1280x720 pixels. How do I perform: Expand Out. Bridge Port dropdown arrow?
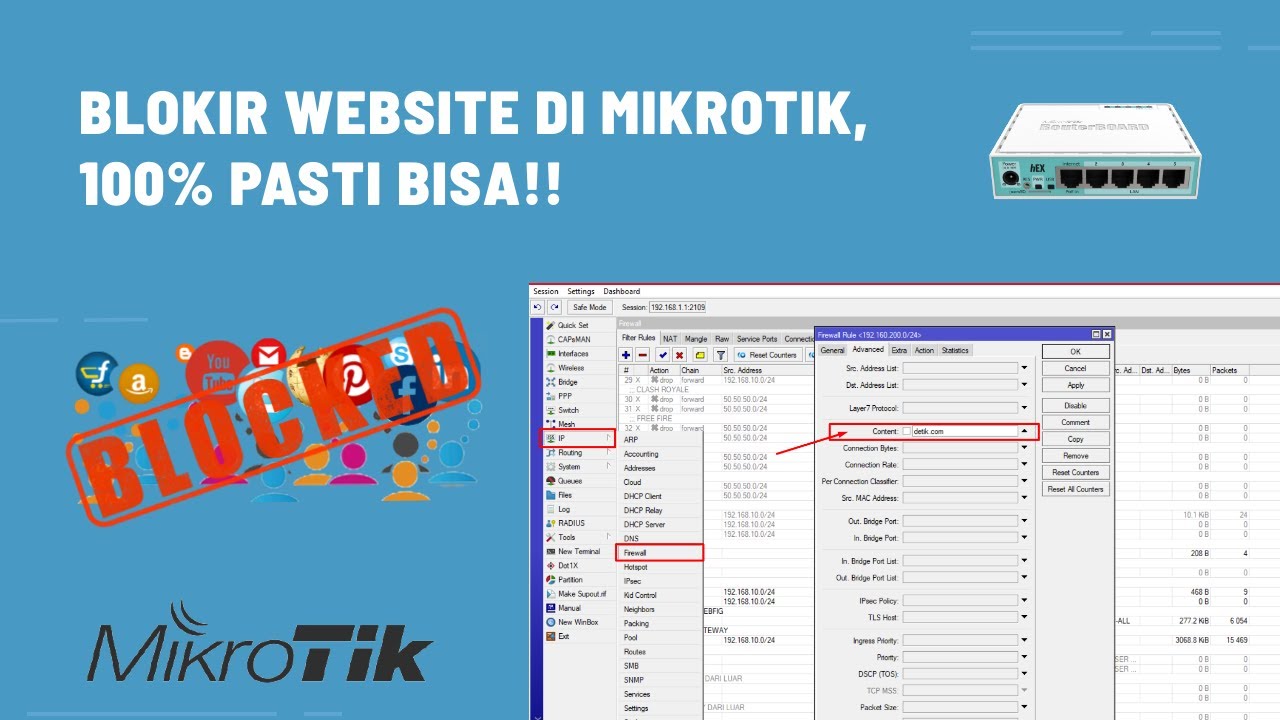point(1024,521)
